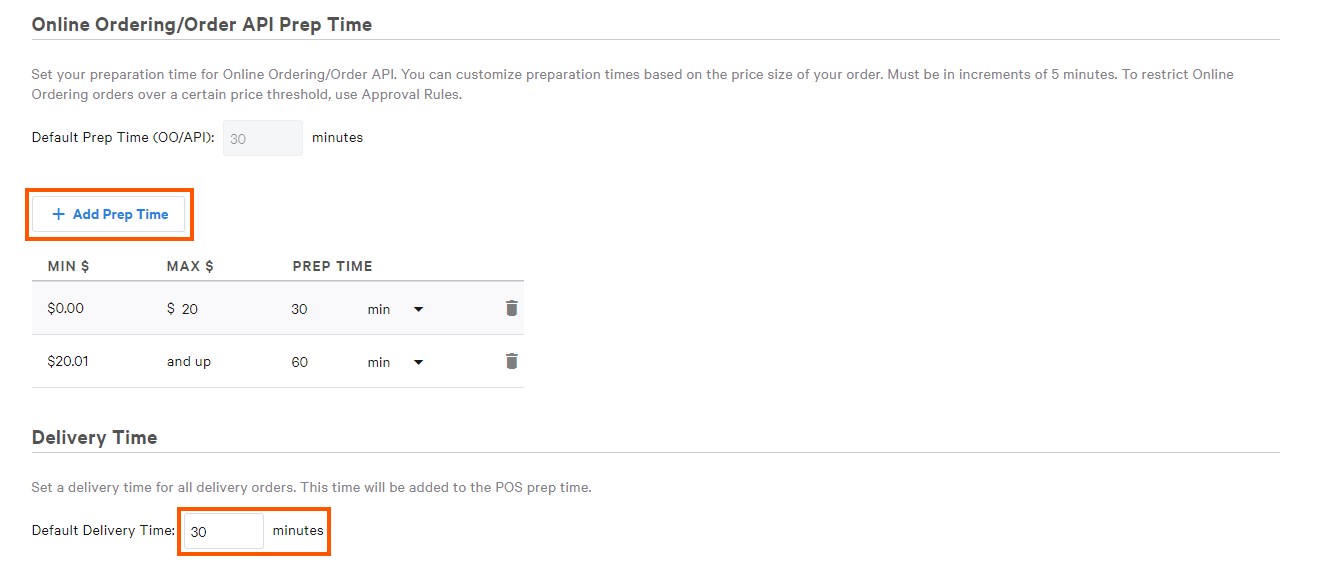The height and width of the screenshot is (568, 1337).
Task: Delete the $0.00 to $20 prep time row
Action: [511, 308]
